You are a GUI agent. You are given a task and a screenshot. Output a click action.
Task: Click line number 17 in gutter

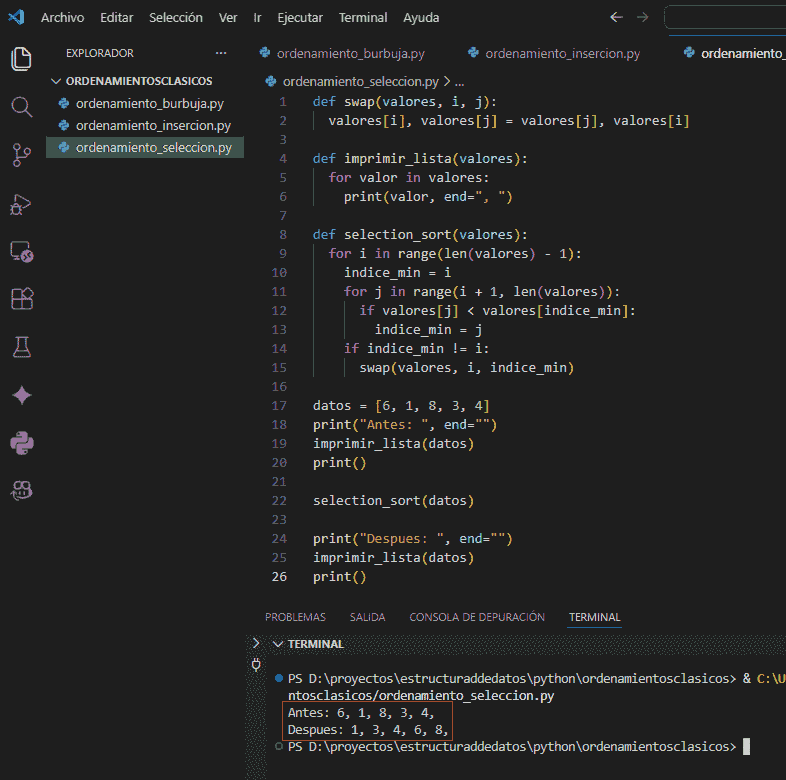tap(279, 406)
